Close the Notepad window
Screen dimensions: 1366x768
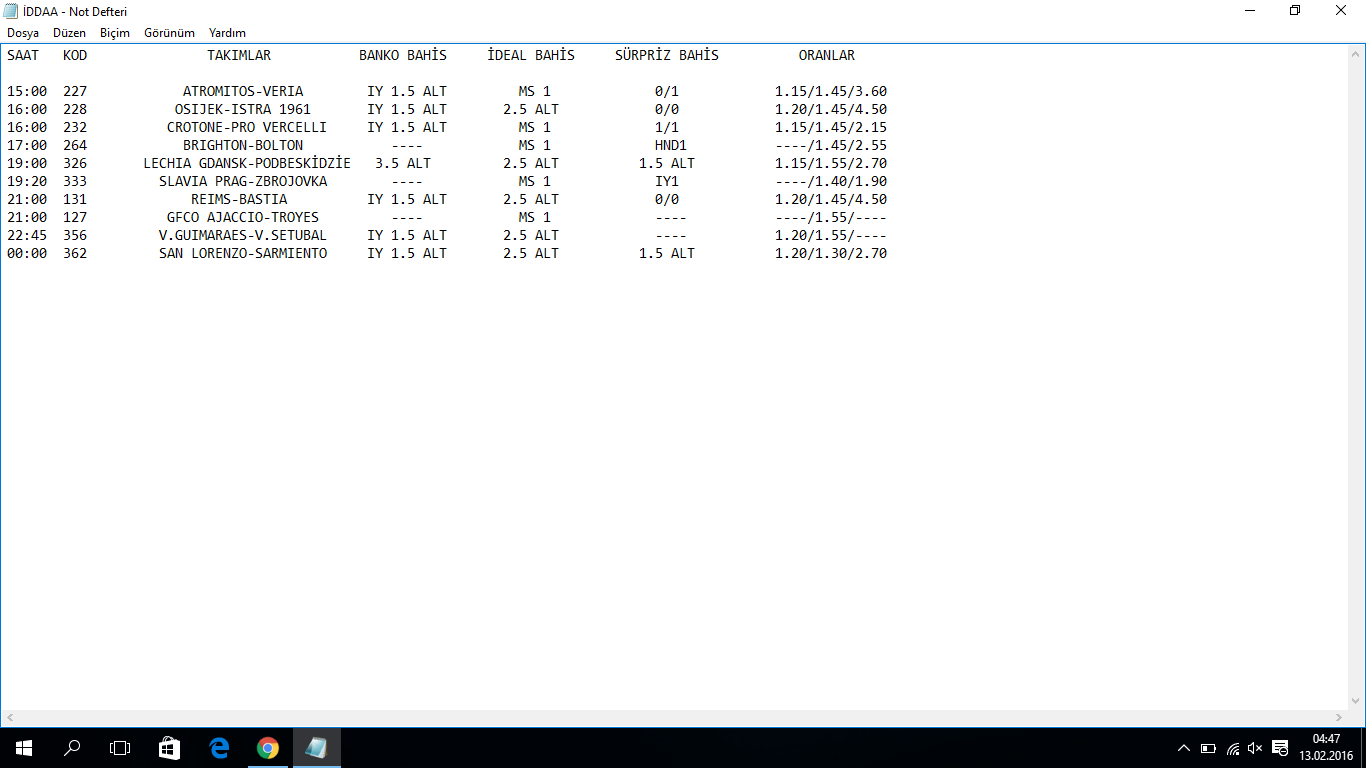pyautogui.click(x=1342, y=10)
